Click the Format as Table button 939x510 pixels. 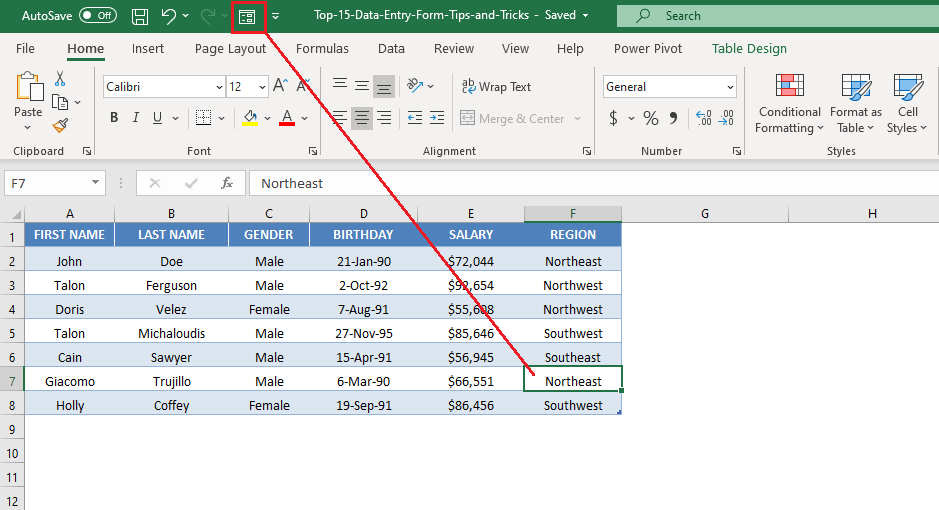856,103
